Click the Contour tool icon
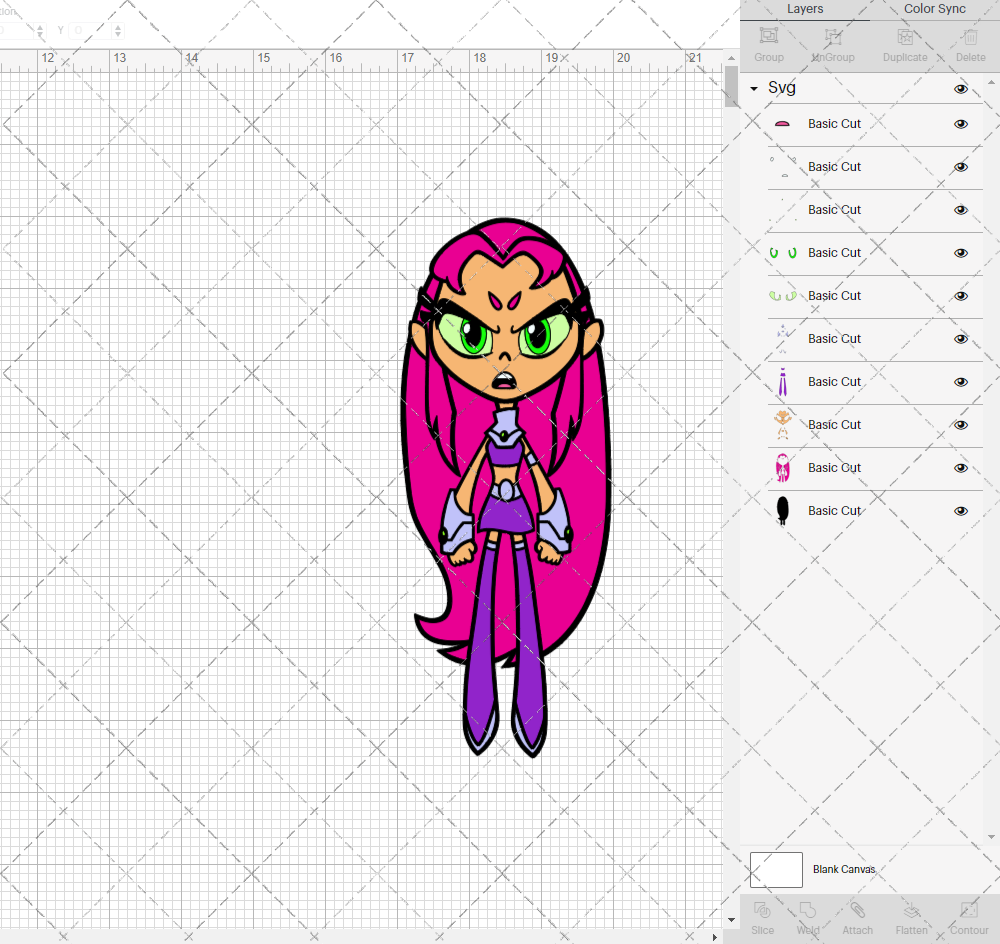This screenshot has height=944, width=1000. click(x=969, y=909)
